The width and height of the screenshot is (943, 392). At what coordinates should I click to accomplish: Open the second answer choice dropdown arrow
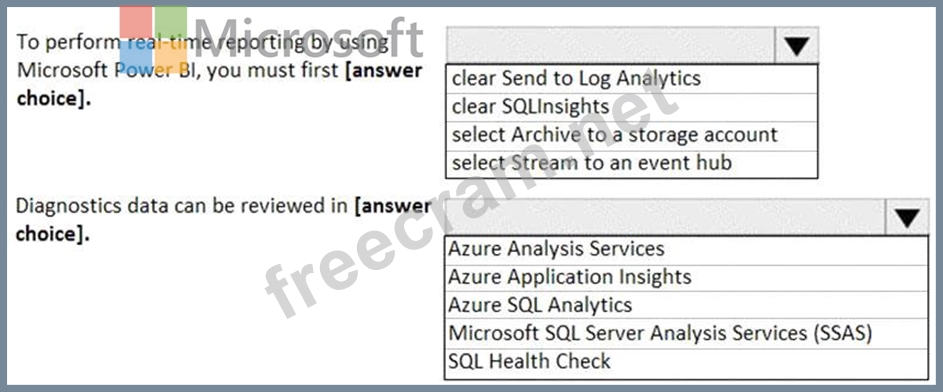point(907,217)
